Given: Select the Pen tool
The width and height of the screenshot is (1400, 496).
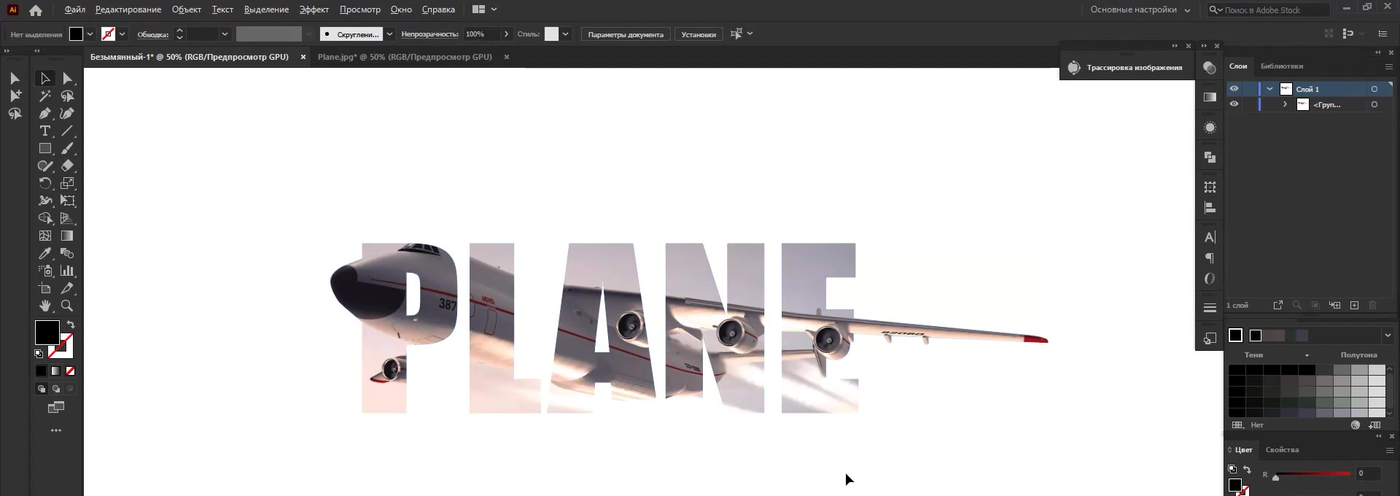Looking at the screenshot, I should point(45,114).
